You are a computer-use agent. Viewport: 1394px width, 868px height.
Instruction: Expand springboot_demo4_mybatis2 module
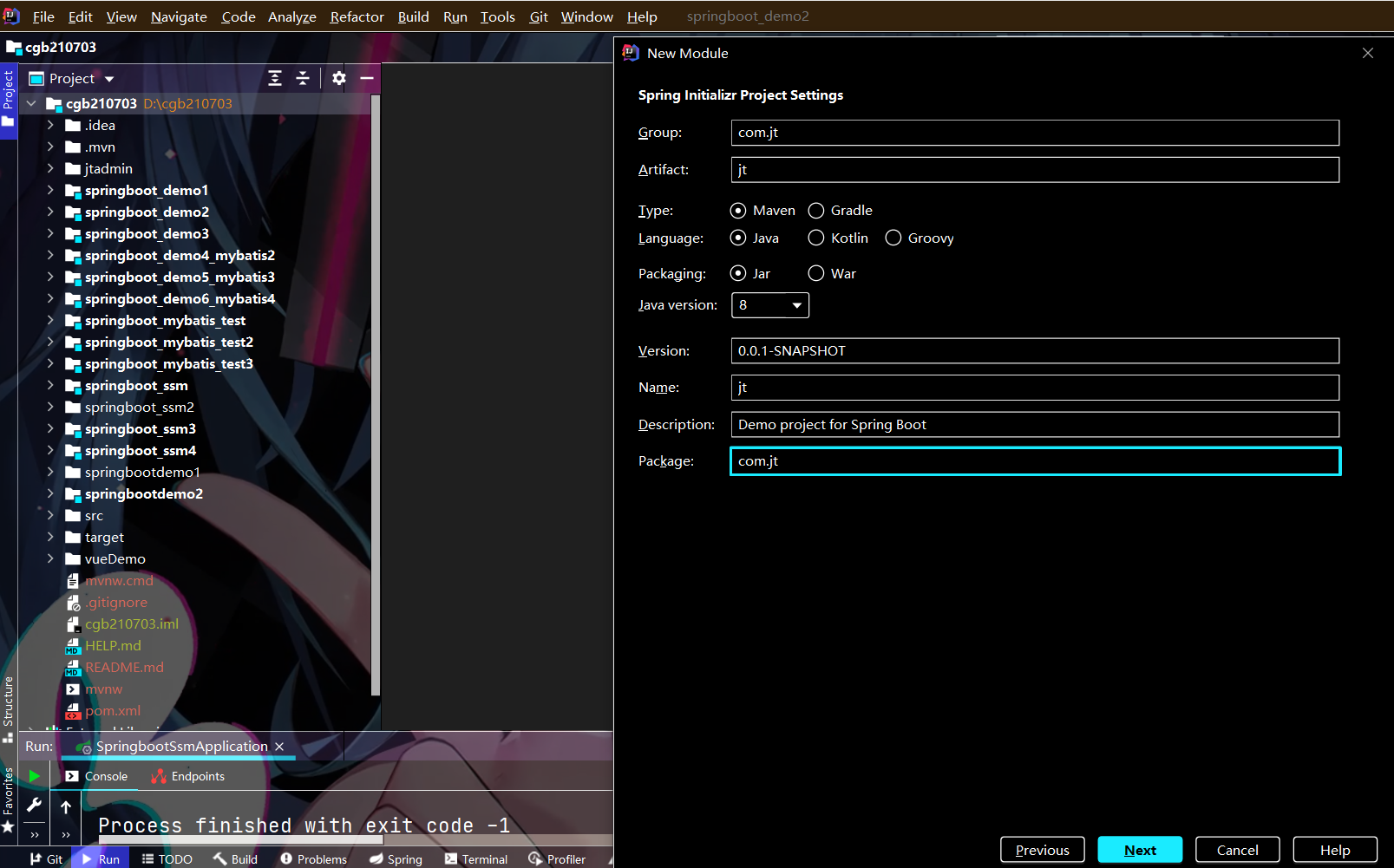click(x=50, y=256)
